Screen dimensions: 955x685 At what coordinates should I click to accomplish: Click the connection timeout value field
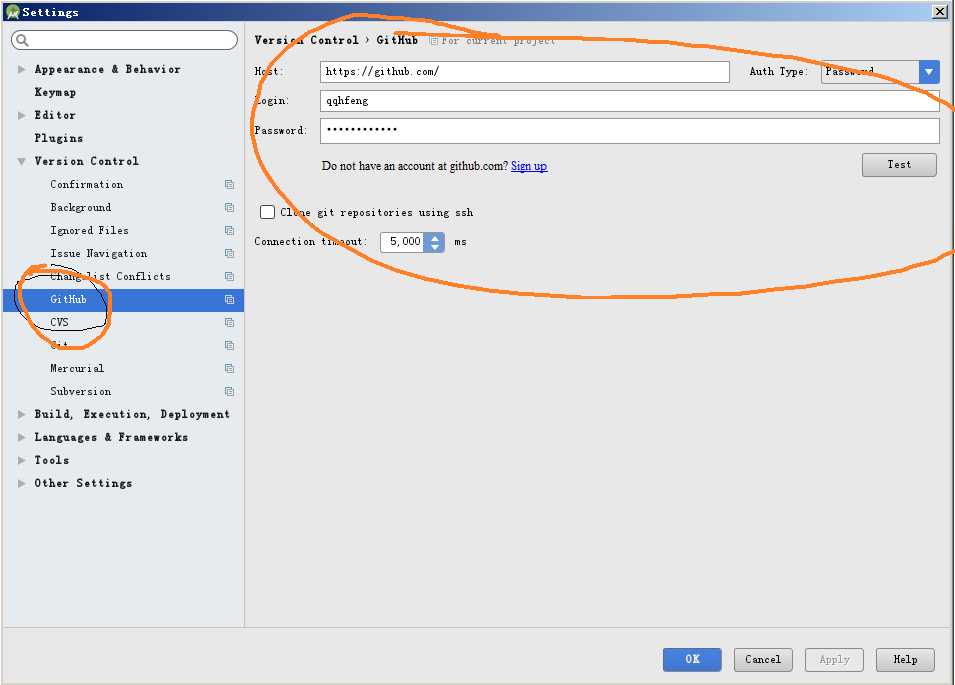[403, 242]
